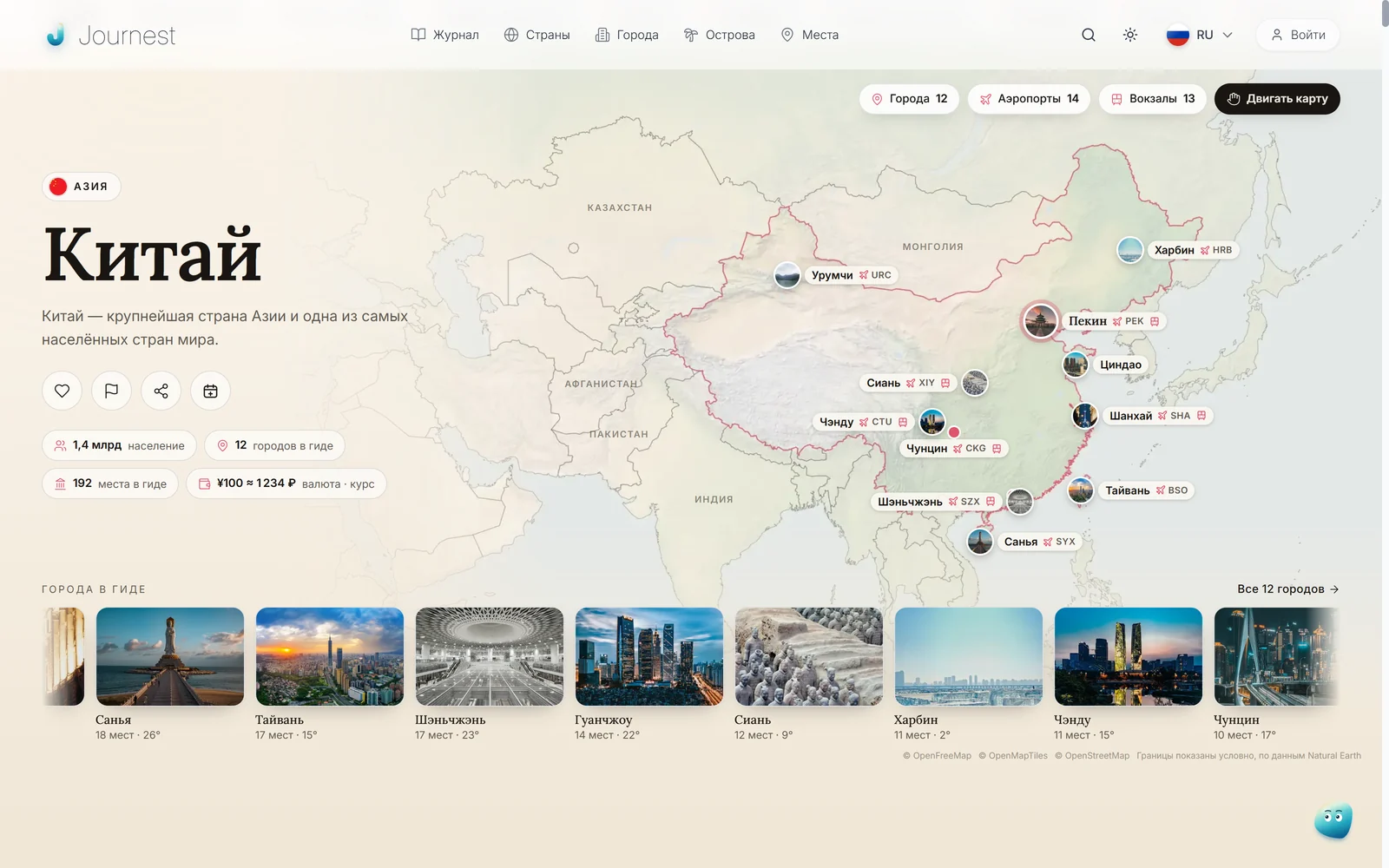Open the Места menu item

[x=810, y=35]
